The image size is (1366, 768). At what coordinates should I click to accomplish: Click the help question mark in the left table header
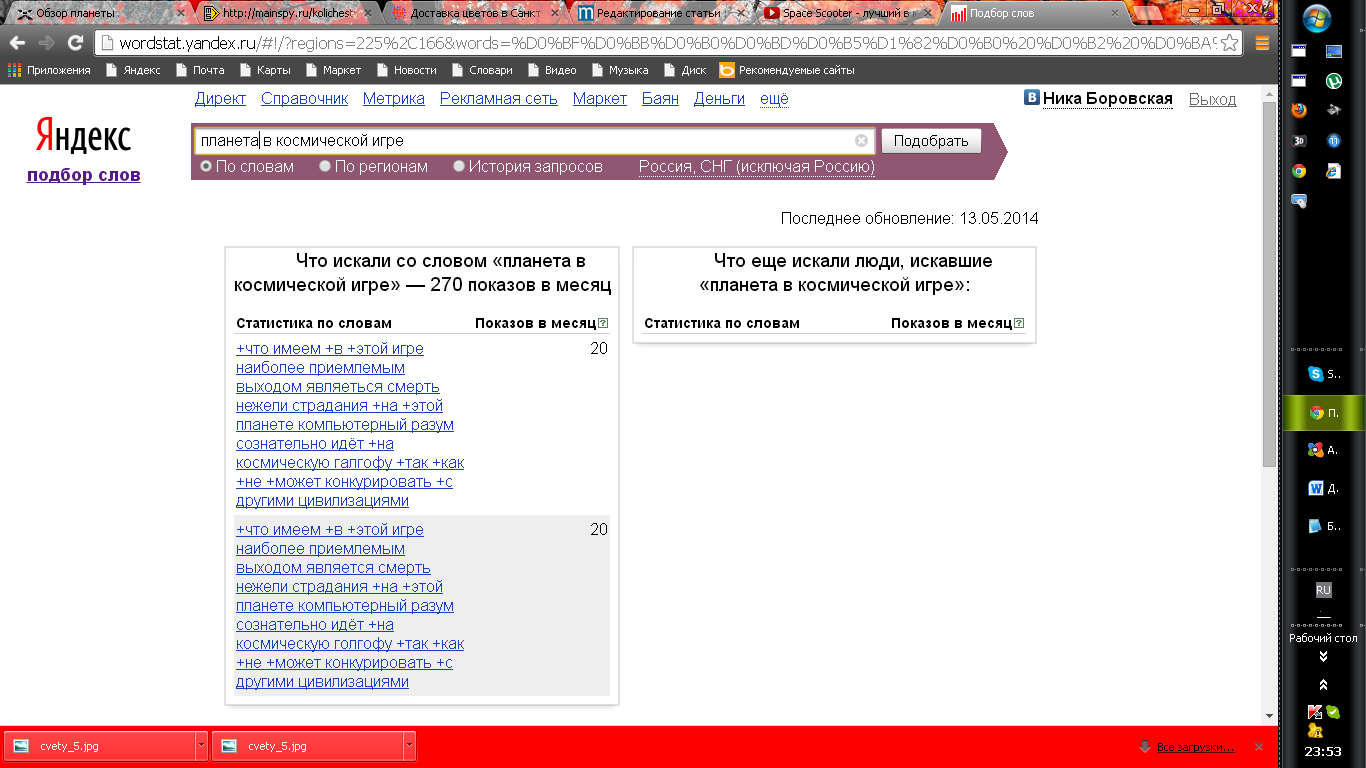[x=603, y=323]
